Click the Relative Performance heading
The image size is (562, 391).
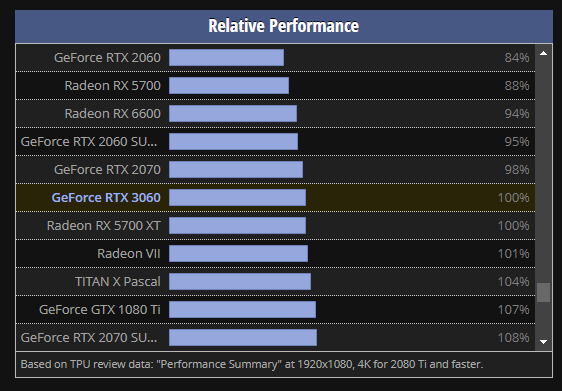tap(284, 26)
